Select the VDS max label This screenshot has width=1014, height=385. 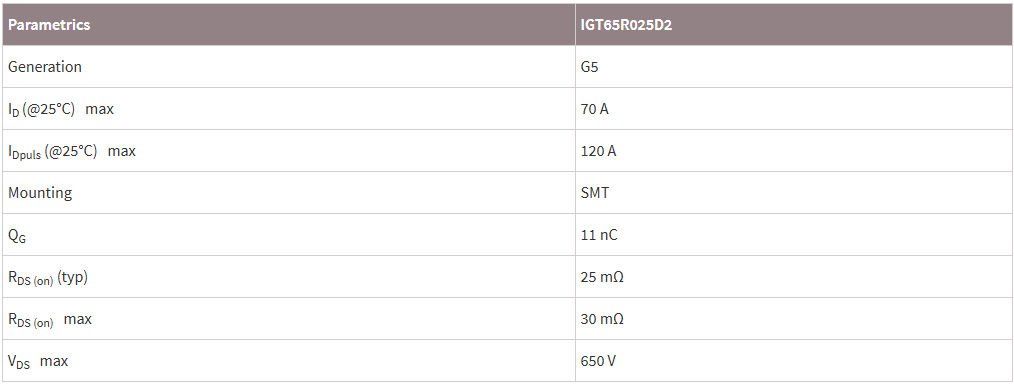click(38, 362)
